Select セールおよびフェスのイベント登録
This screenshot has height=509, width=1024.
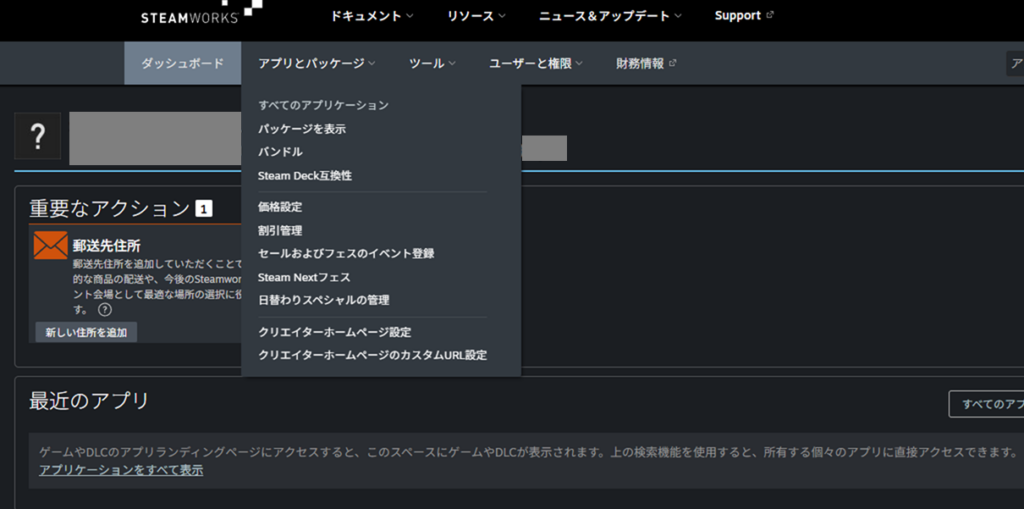[346, 254]
